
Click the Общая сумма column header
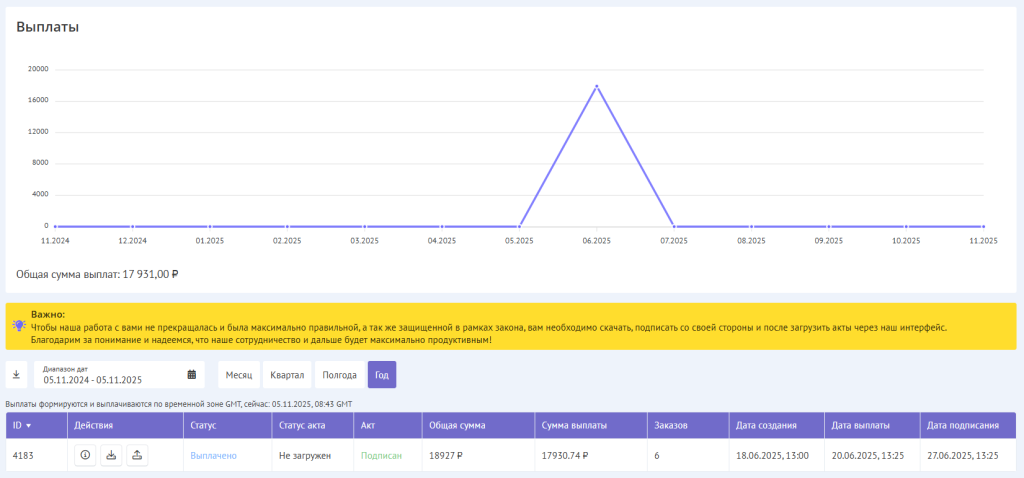pyautogui.click(x=457, y=425)
